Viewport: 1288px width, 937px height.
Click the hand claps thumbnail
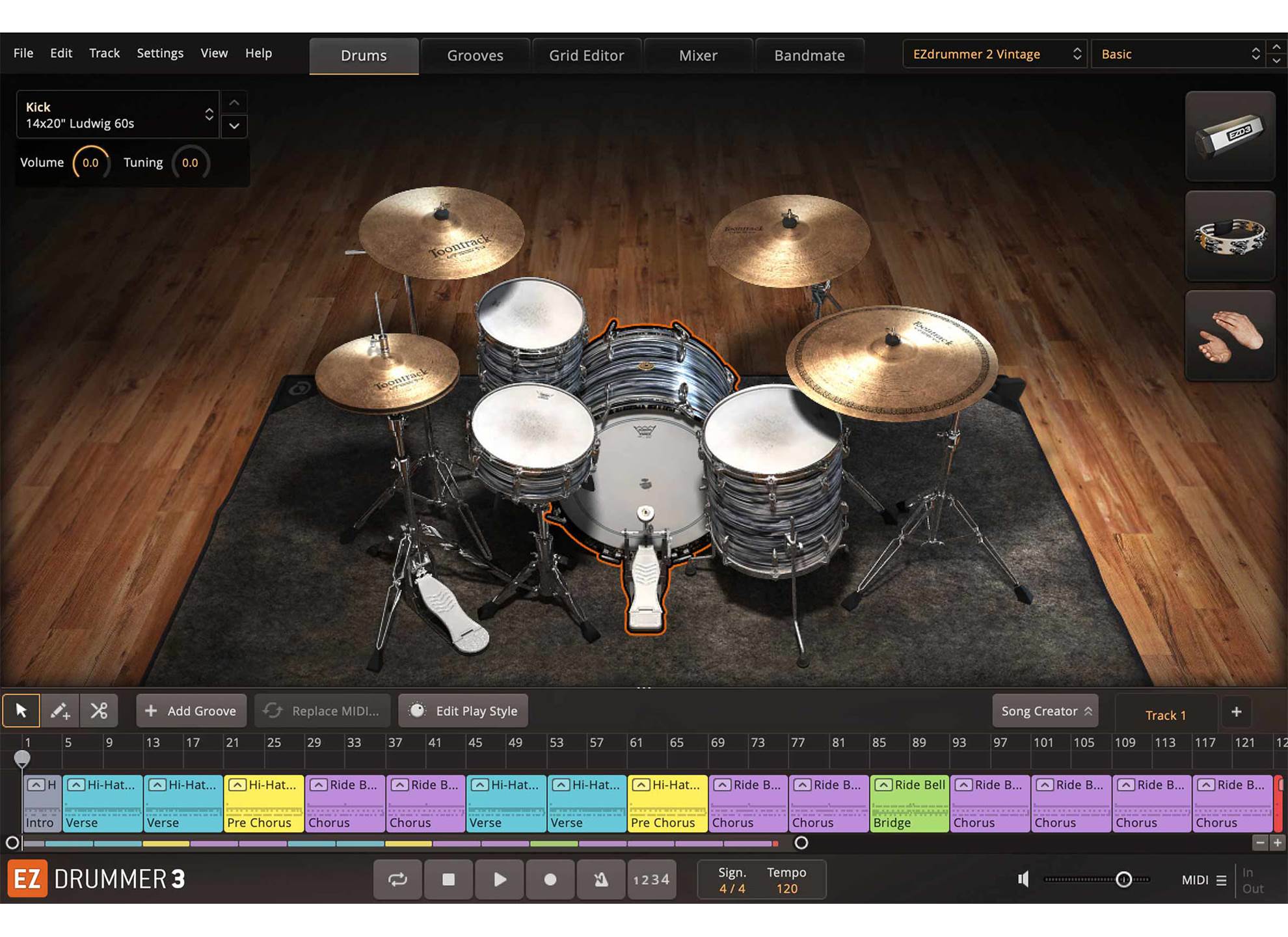pos(1229,336)
